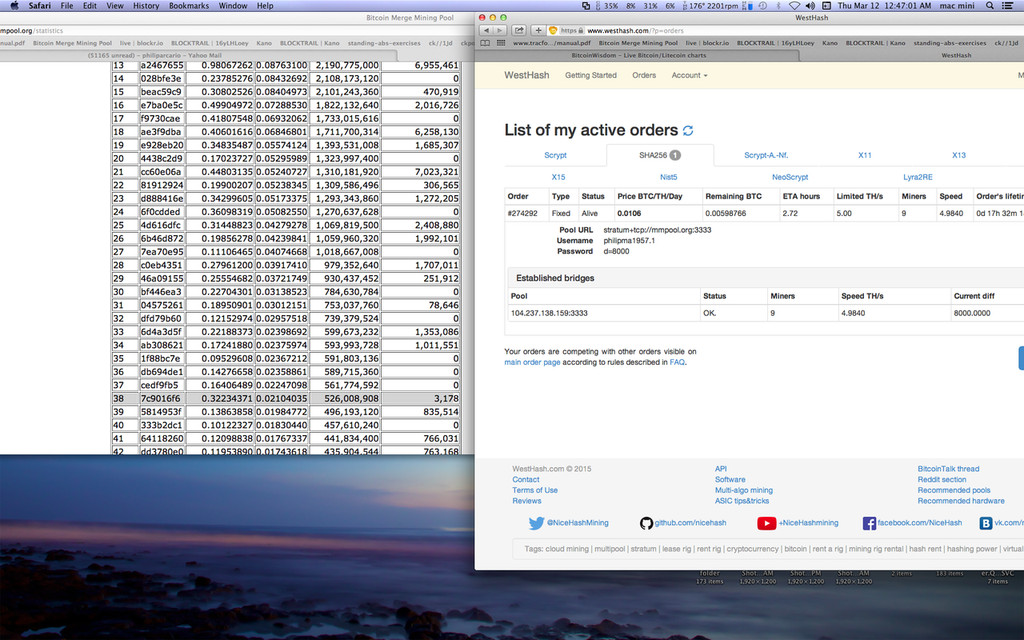Open the Contact footer link
The height and width of the screenshot is (640, 1024).
coord(526,479)
